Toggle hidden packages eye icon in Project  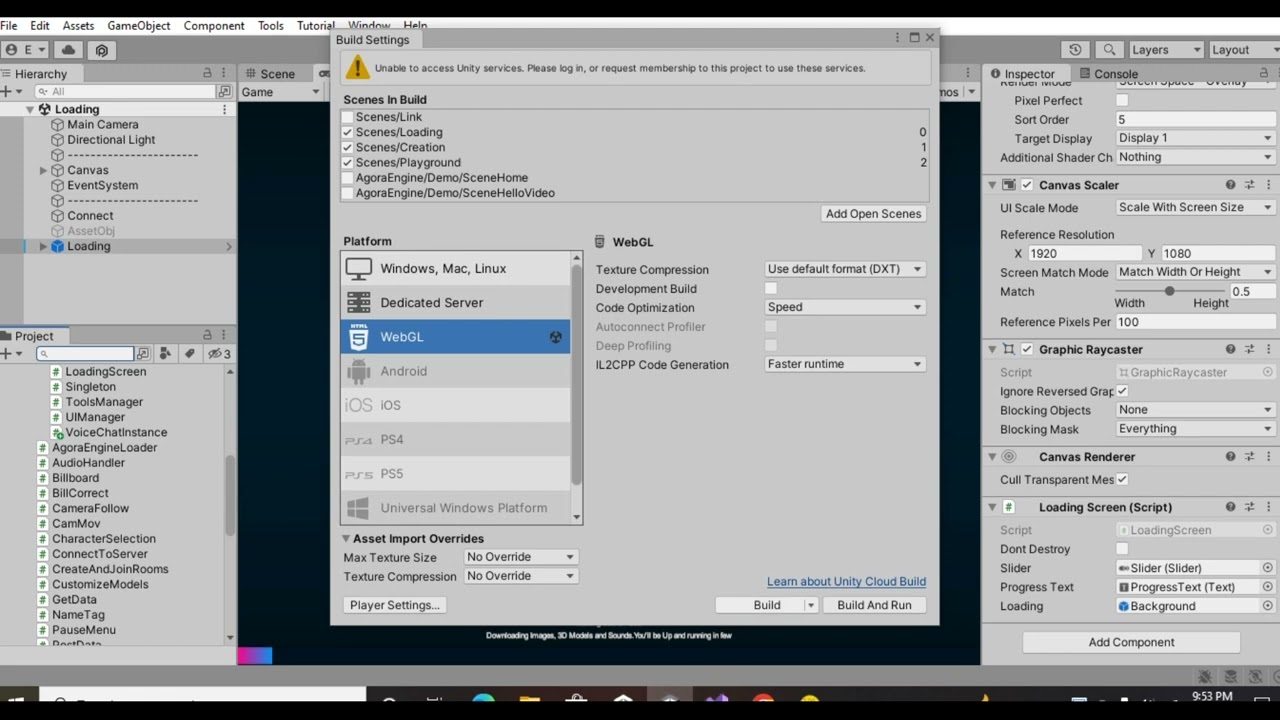tap(218, 353)
